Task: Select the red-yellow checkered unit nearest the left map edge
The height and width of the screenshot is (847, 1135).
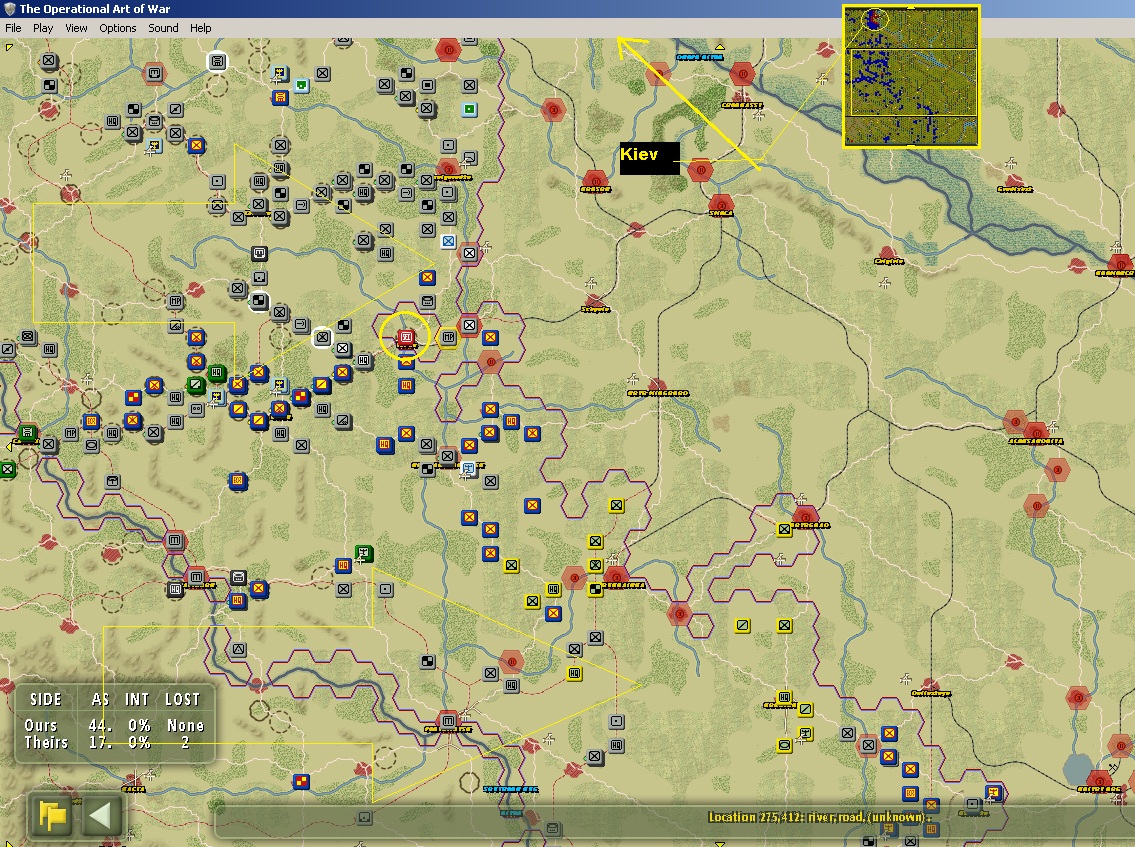Action: pos(132,397)
